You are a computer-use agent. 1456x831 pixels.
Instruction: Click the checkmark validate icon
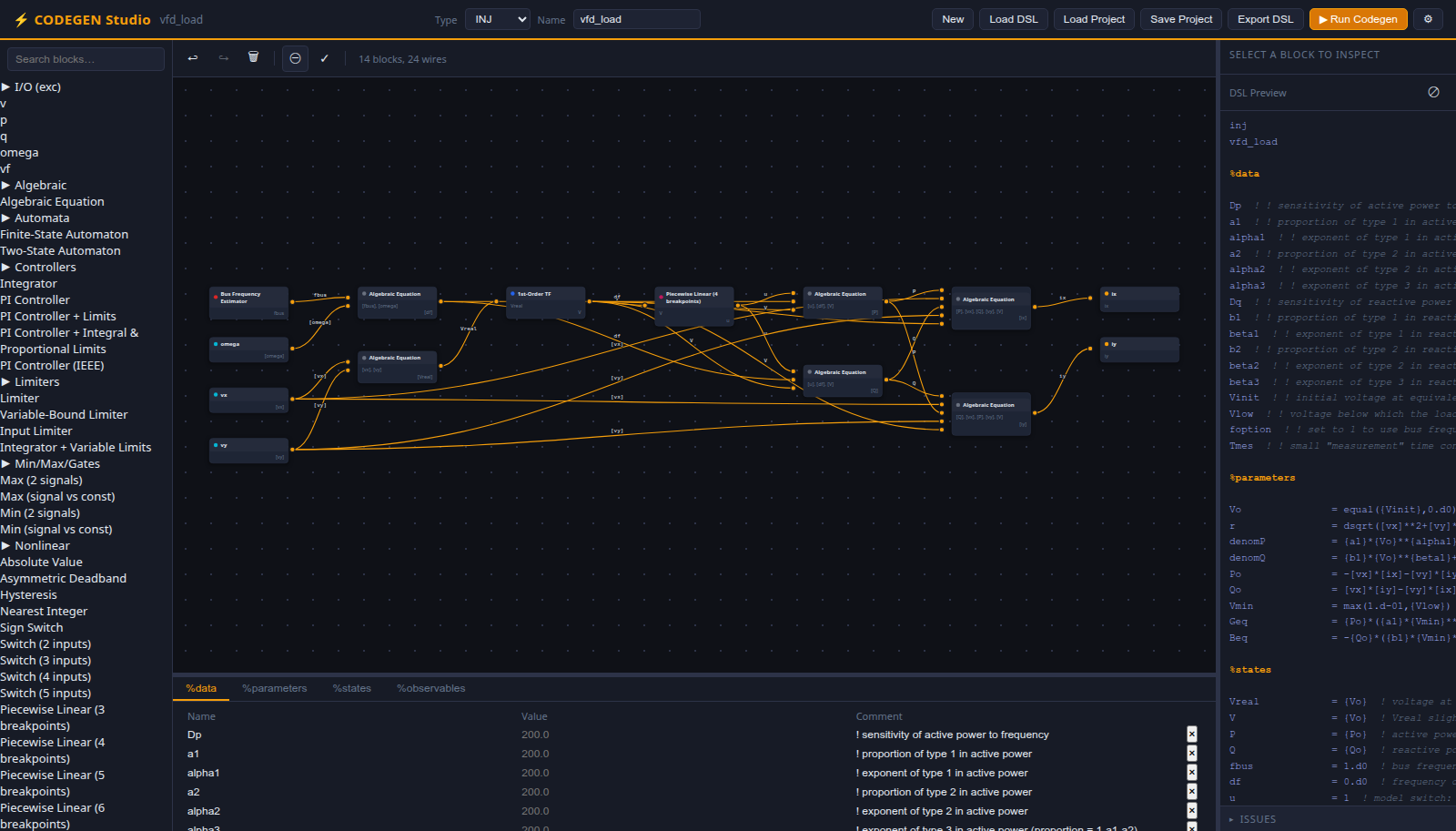click(x=325, y=58)
